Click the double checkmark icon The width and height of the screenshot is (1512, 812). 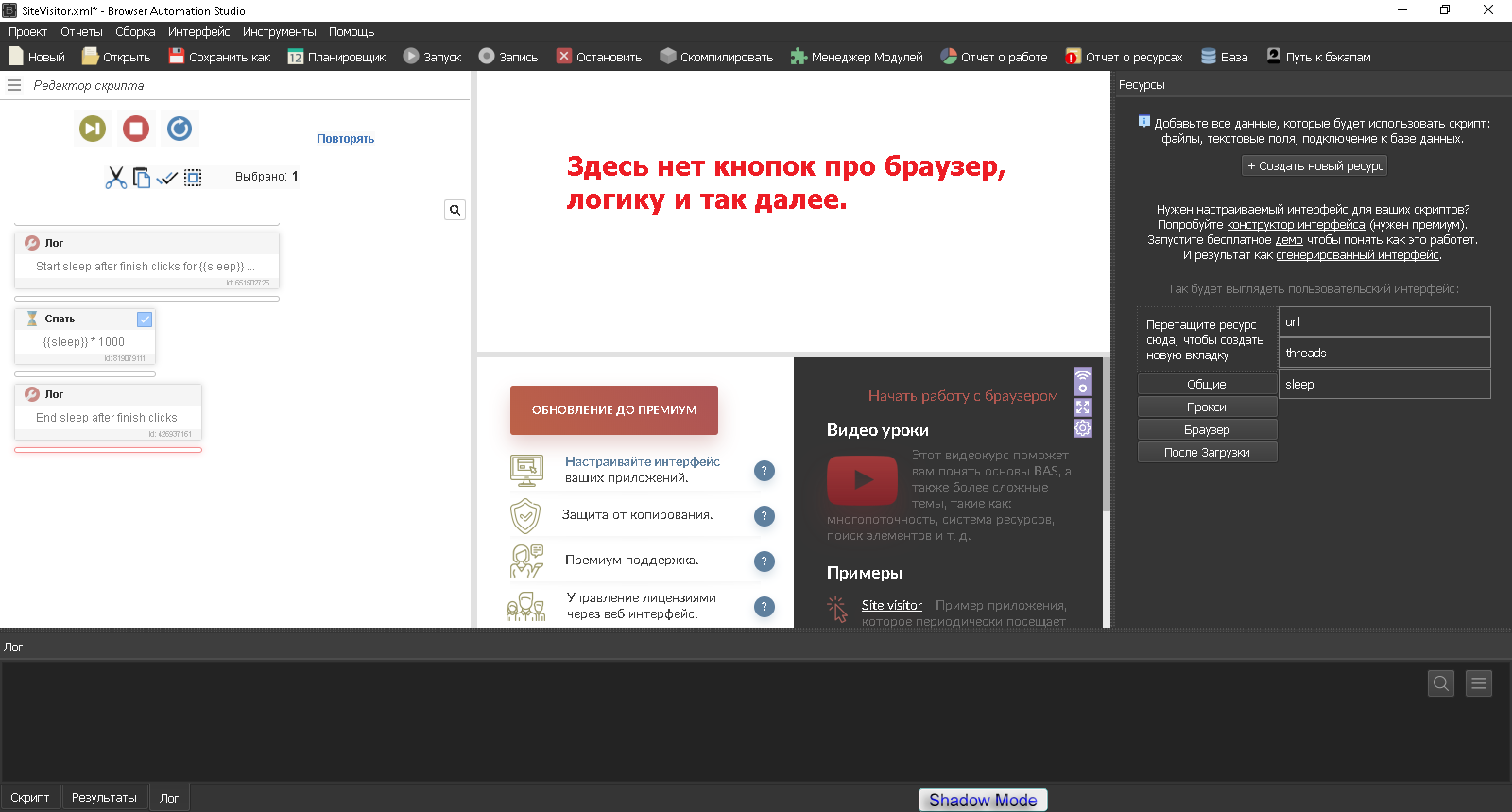coord(167,178)
